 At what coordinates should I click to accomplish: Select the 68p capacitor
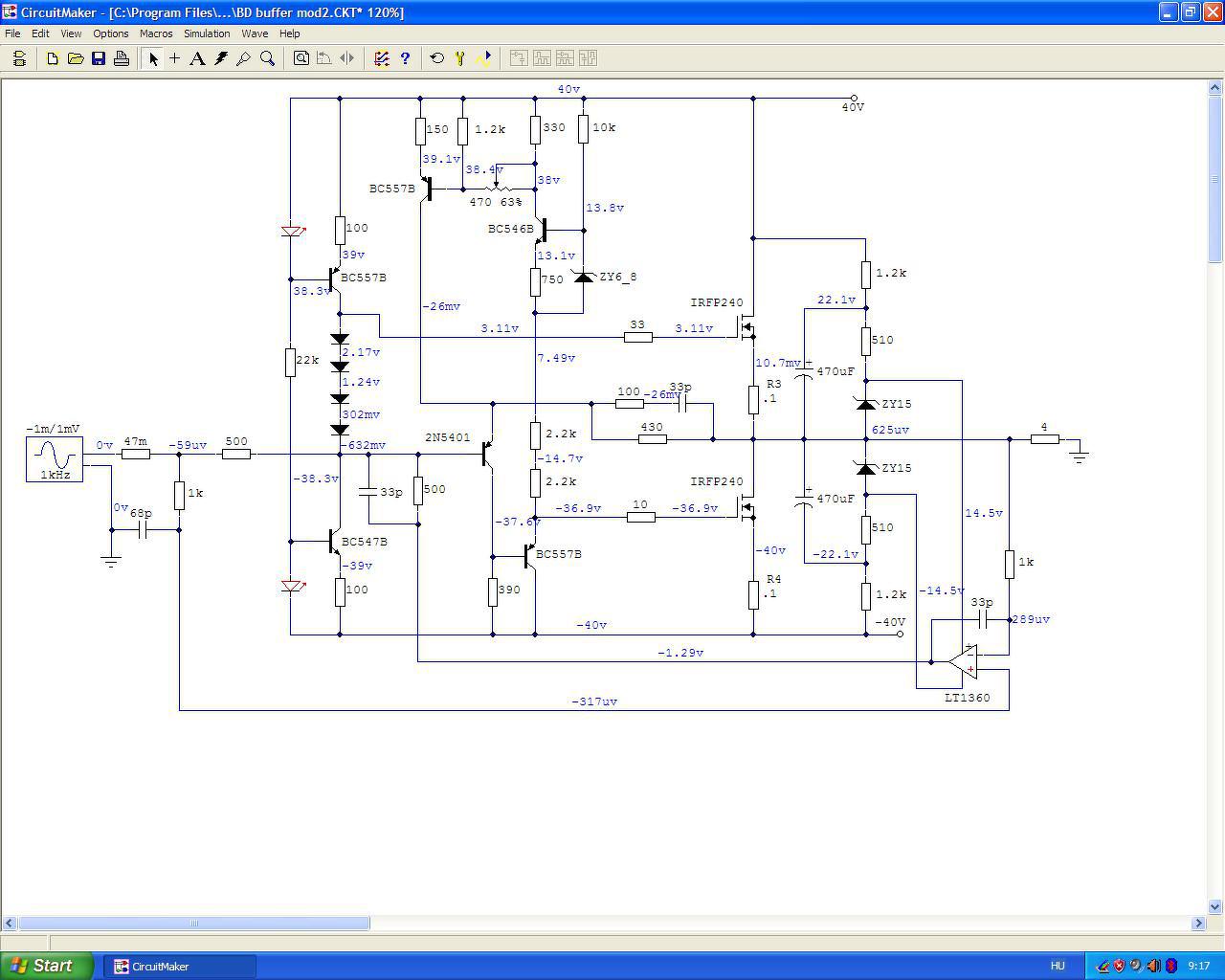[142, 529]
